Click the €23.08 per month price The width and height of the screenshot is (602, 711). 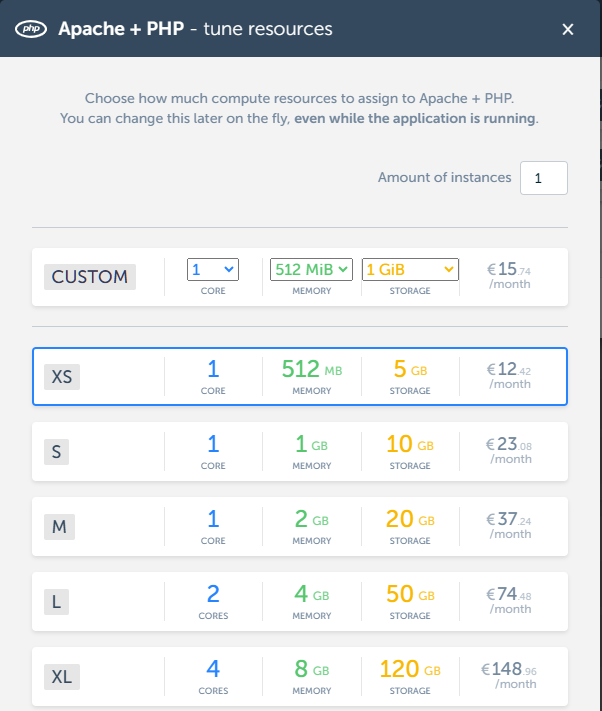tap(509, 451)
